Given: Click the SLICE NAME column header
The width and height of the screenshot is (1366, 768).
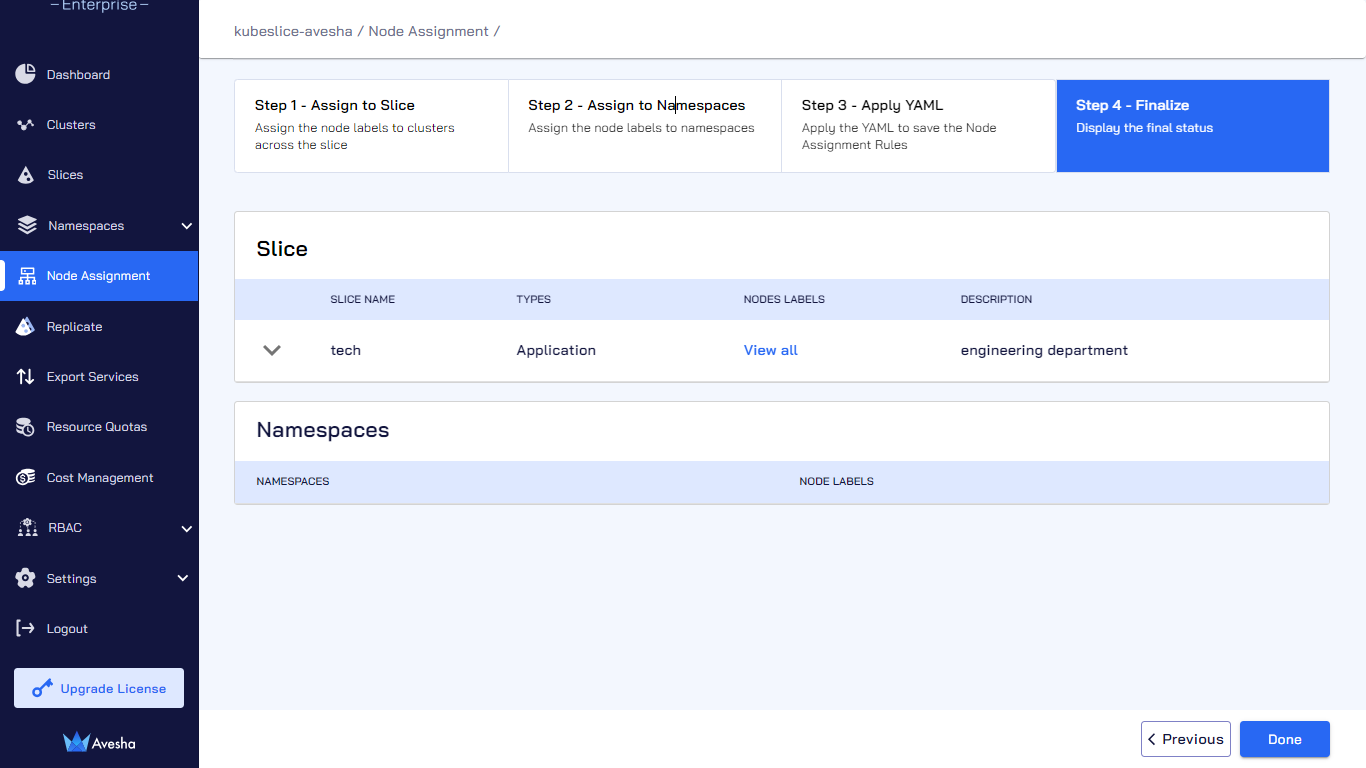Looking at the screenshot, I should (363, 299).
